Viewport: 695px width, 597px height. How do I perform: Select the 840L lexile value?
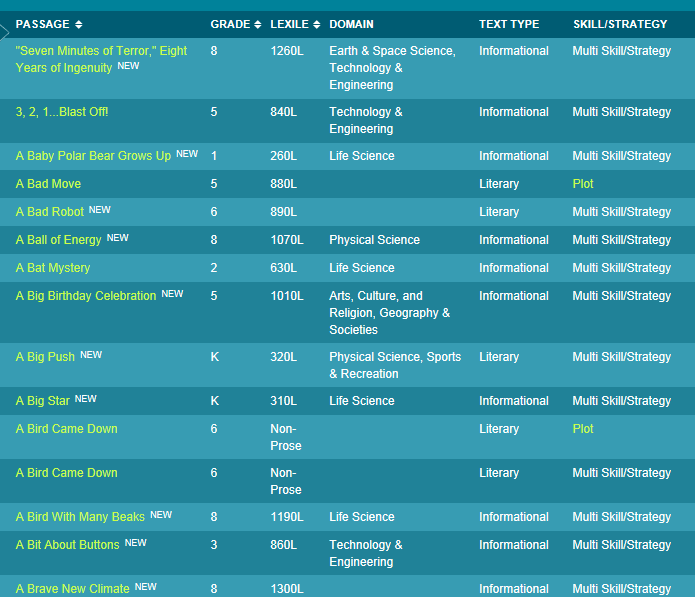[x=284, y=112]
